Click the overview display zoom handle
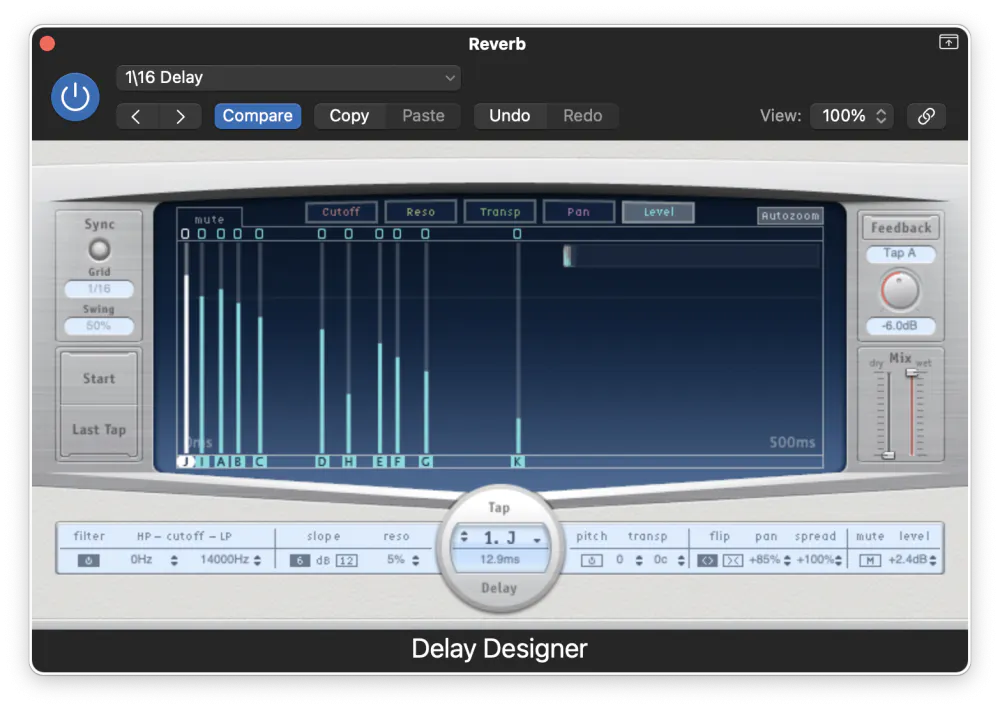This screenshot has width=1000, height=710. click(x=568, y=256)
